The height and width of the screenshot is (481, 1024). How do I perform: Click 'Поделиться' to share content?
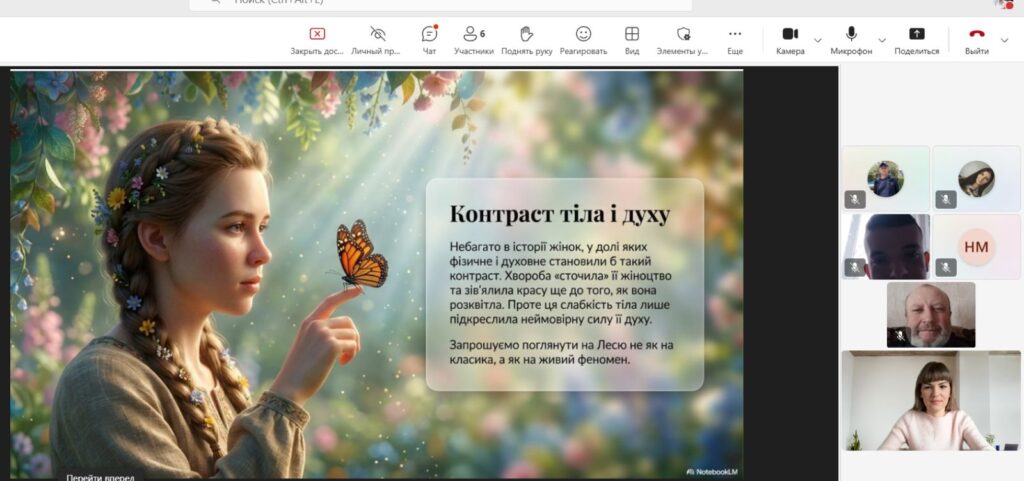click(916, 35)
